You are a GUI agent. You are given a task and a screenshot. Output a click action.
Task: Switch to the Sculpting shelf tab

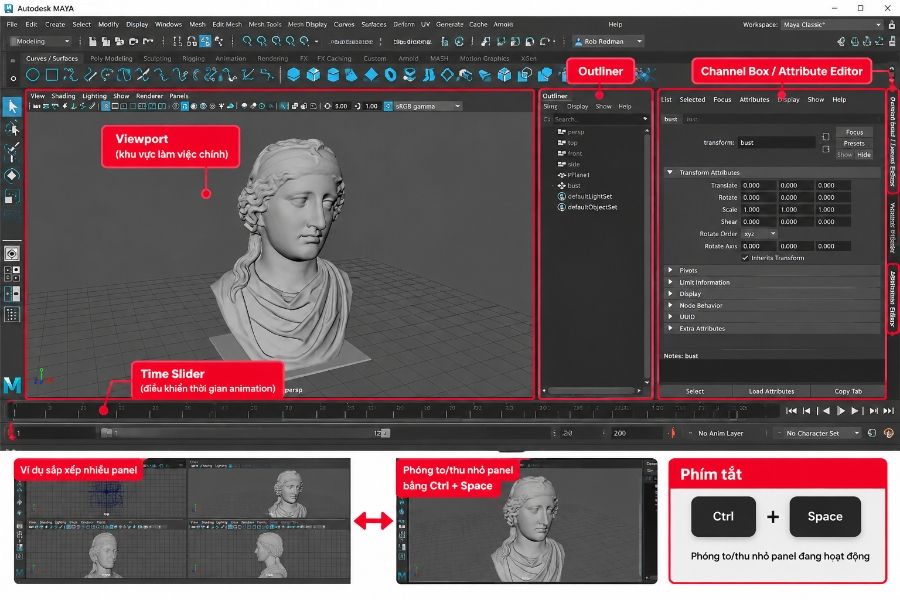click(157, 59)
